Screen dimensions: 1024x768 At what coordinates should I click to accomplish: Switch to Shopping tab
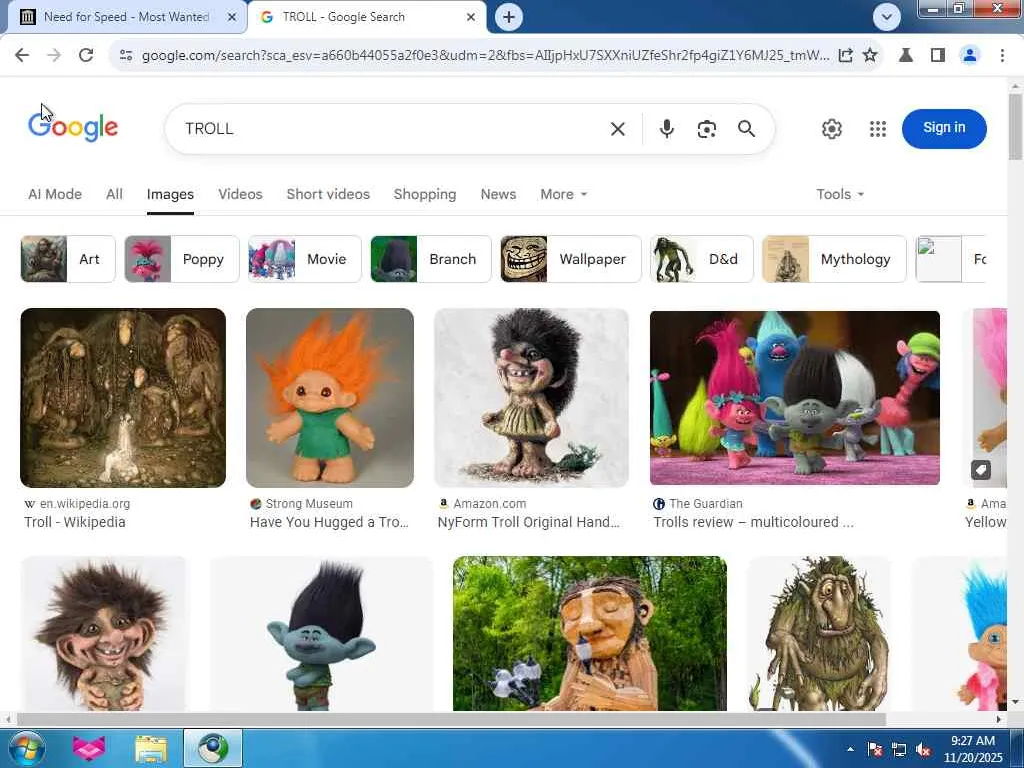424,194
